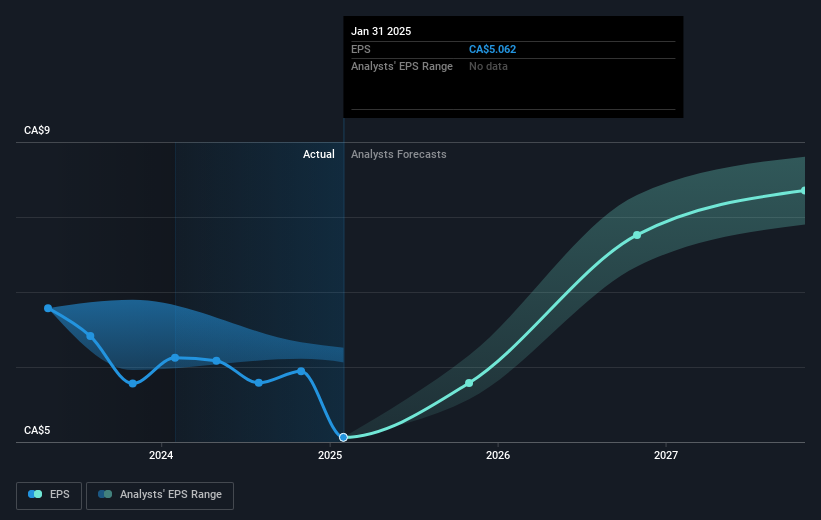Click the 'Actual' section label
This screenshot has height=520, width=821.
click(319, 154)
